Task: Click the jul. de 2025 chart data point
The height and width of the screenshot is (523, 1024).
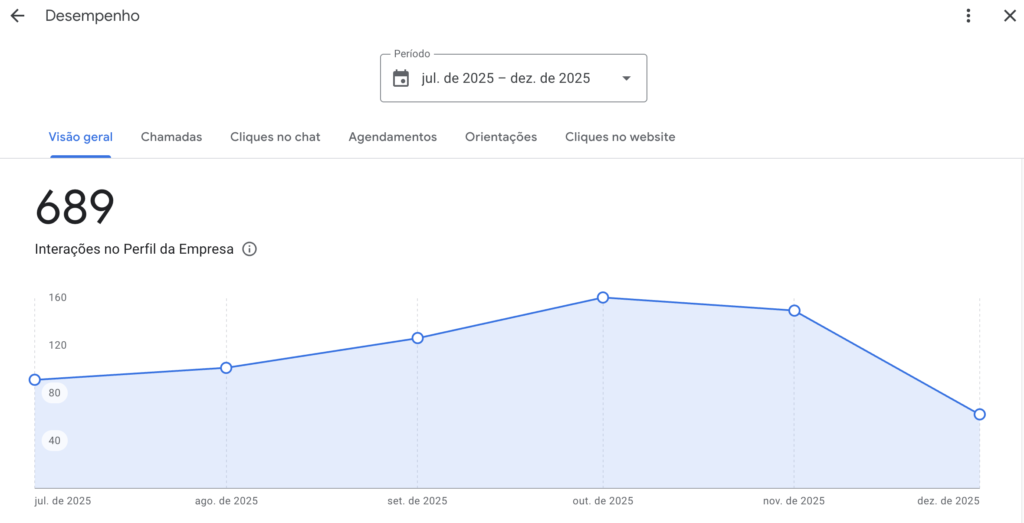Action: point(35,380)
